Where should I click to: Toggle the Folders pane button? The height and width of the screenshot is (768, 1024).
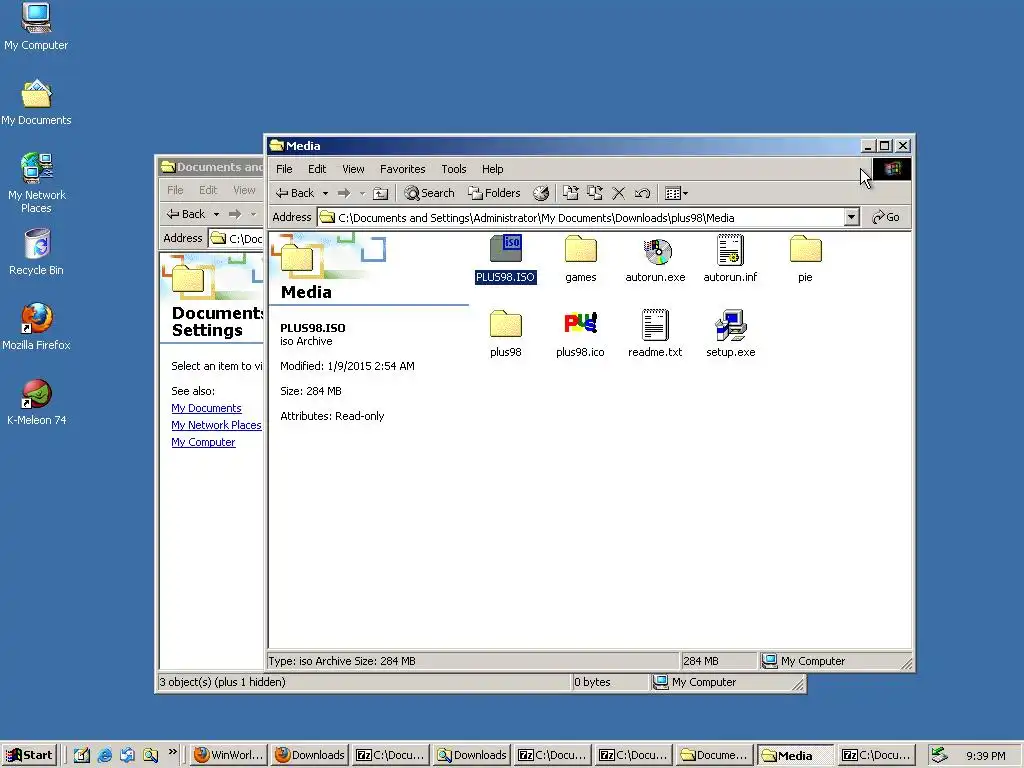494,193
